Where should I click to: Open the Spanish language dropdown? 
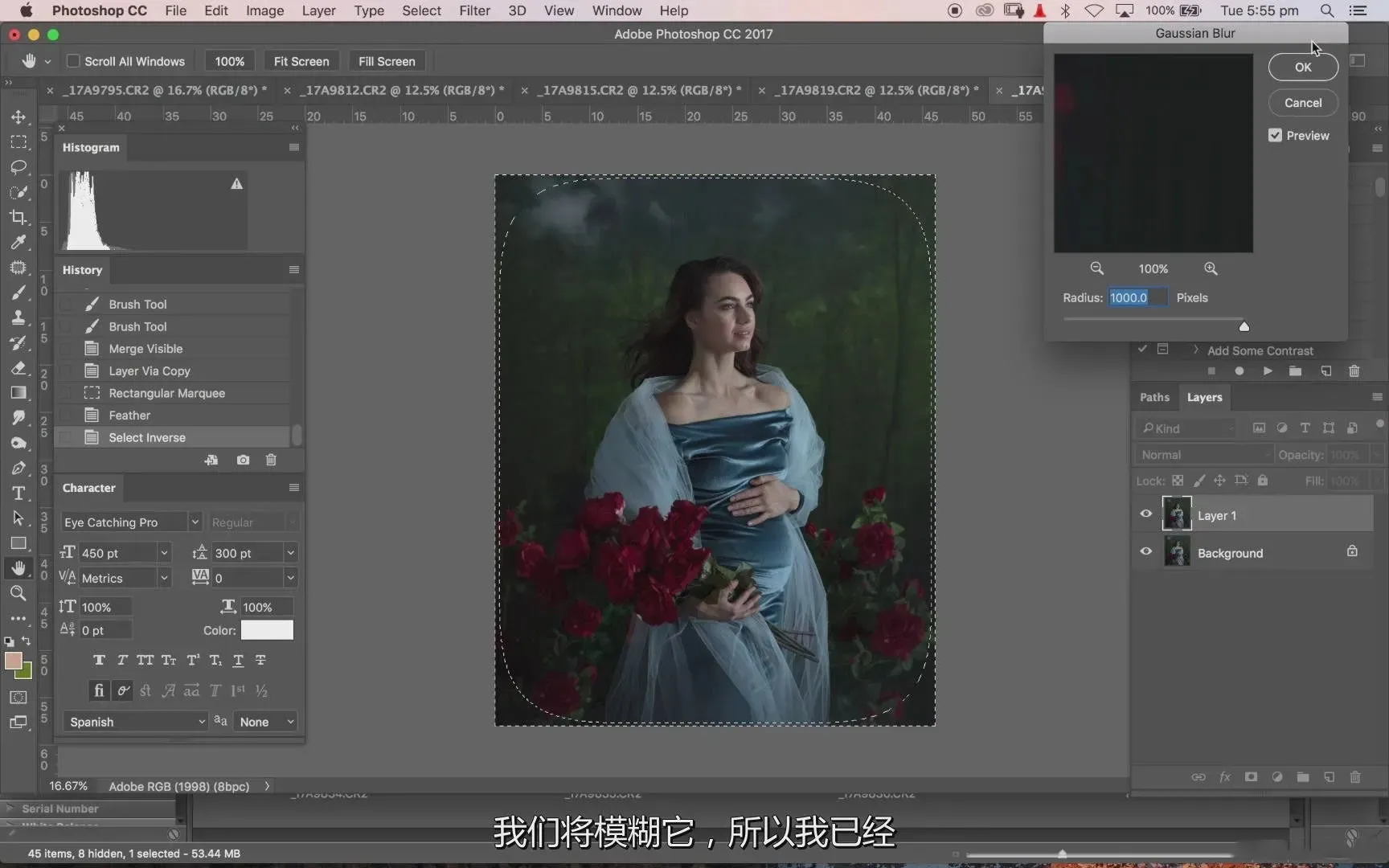coord(135,722)
